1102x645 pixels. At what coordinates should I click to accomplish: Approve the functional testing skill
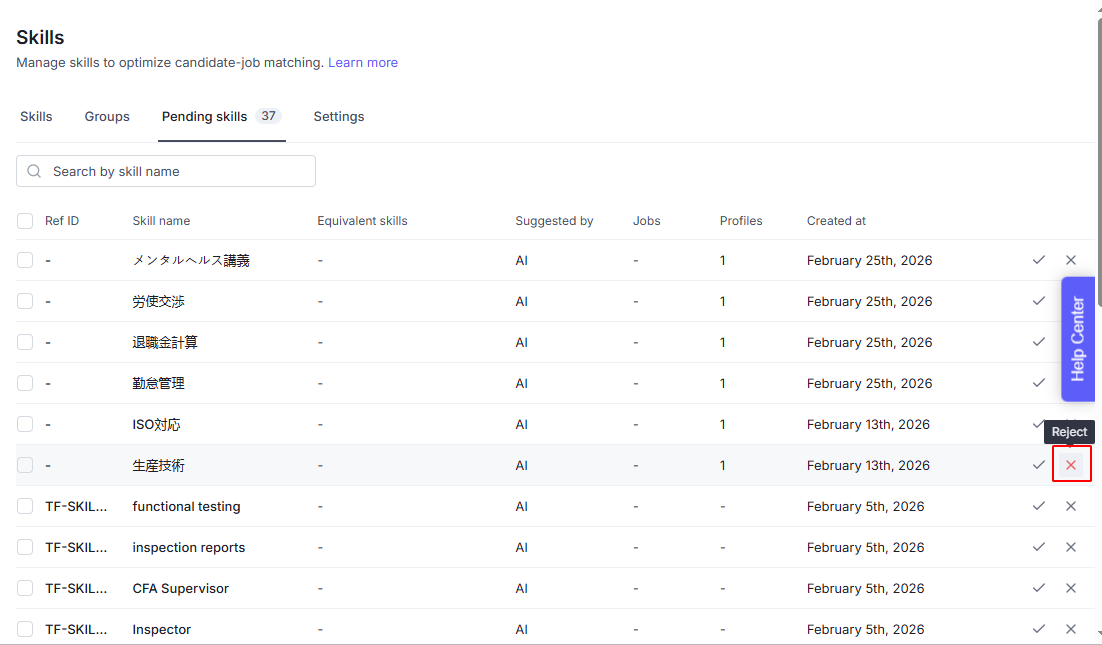[x=1039, y=506]
